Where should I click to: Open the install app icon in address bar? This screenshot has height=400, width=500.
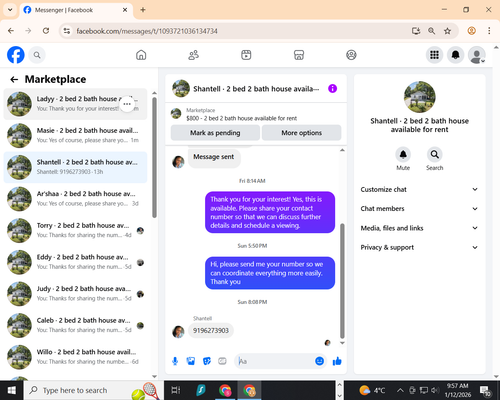pos(416,31)
